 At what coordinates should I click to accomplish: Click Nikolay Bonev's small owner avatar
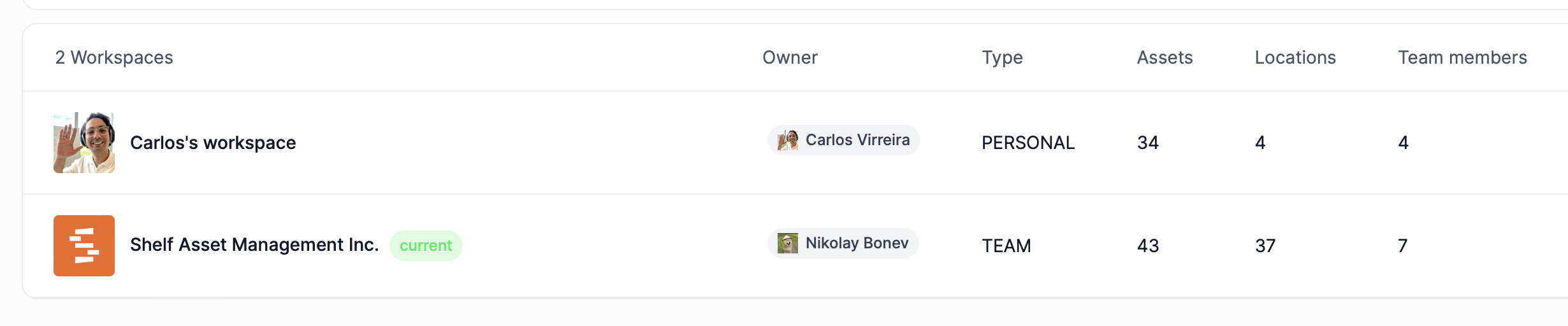[788, 243]
